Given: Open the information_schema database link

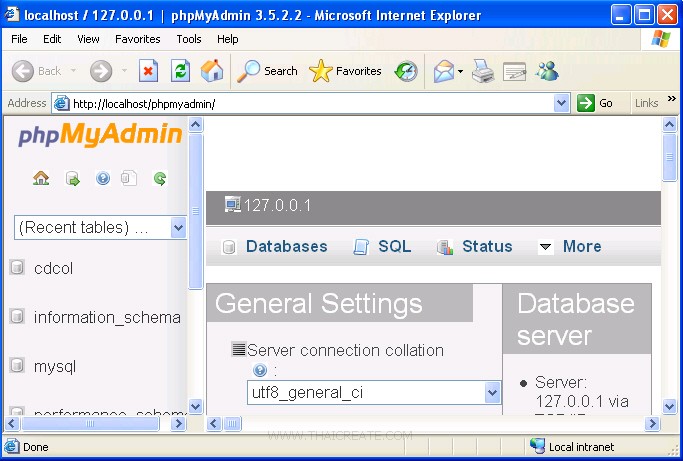Looking at the screenshot, I should [x=107, y=317].
